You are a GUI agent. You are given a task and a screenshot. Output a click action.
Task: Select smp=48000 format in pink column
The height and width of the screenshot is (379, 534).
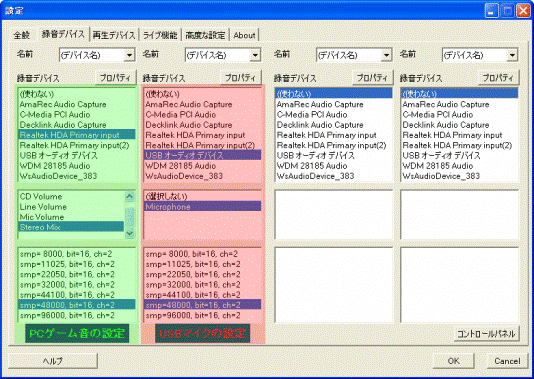click(203, 305)
